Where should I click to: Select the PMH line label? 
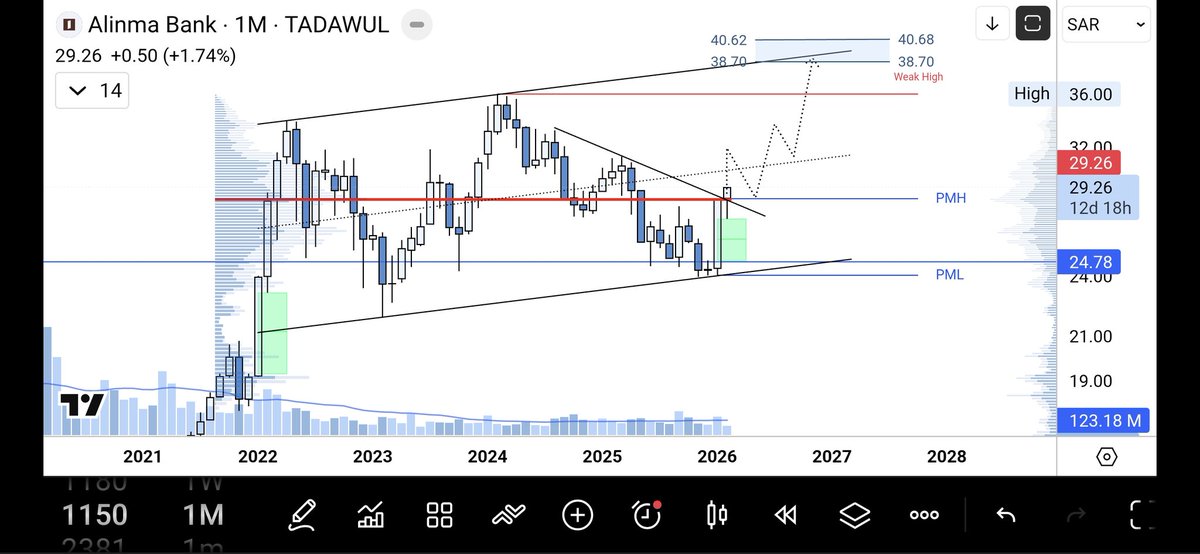(x=951, y=199)
